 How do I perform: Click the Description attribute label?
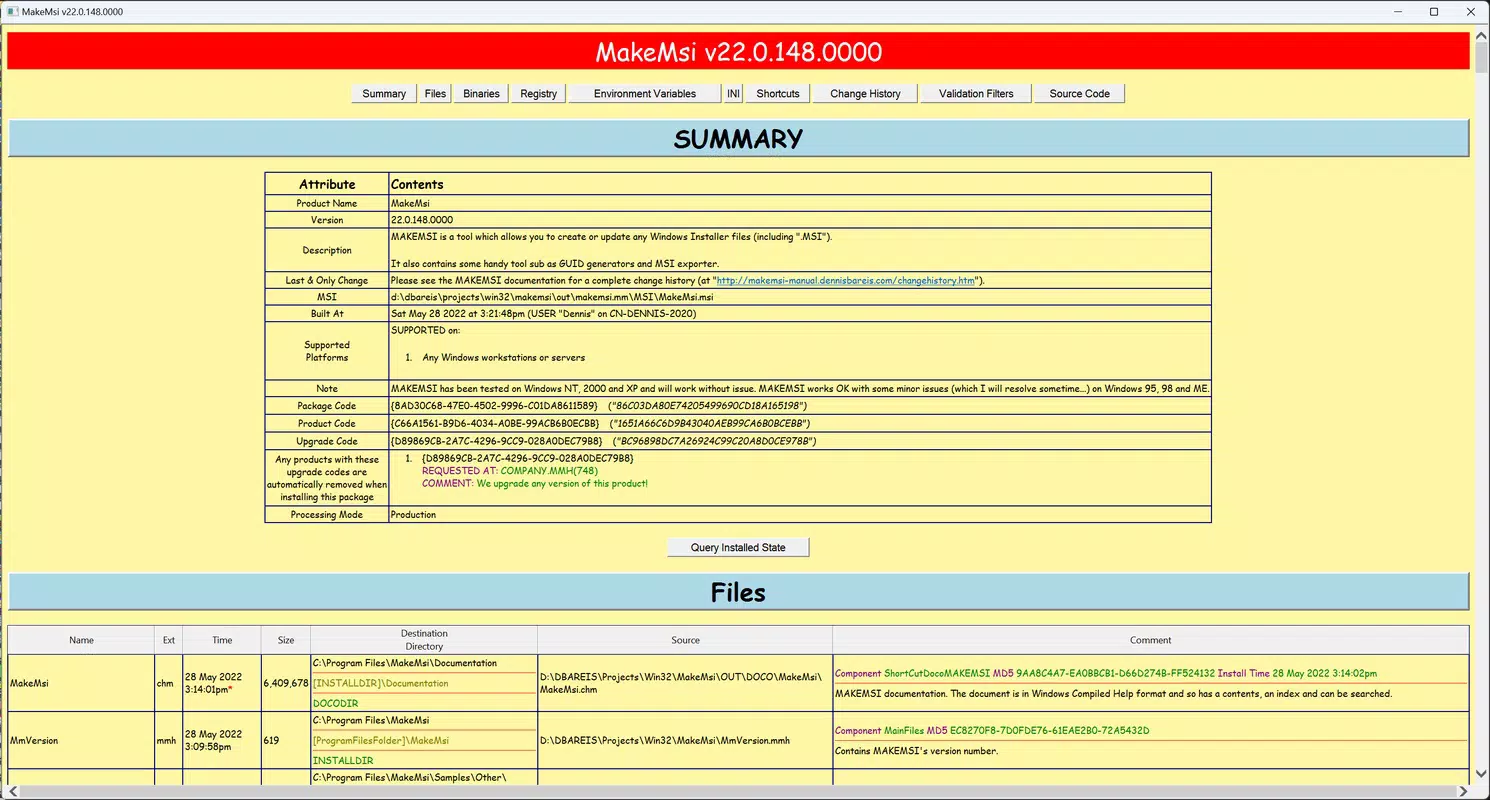[327, 250]
